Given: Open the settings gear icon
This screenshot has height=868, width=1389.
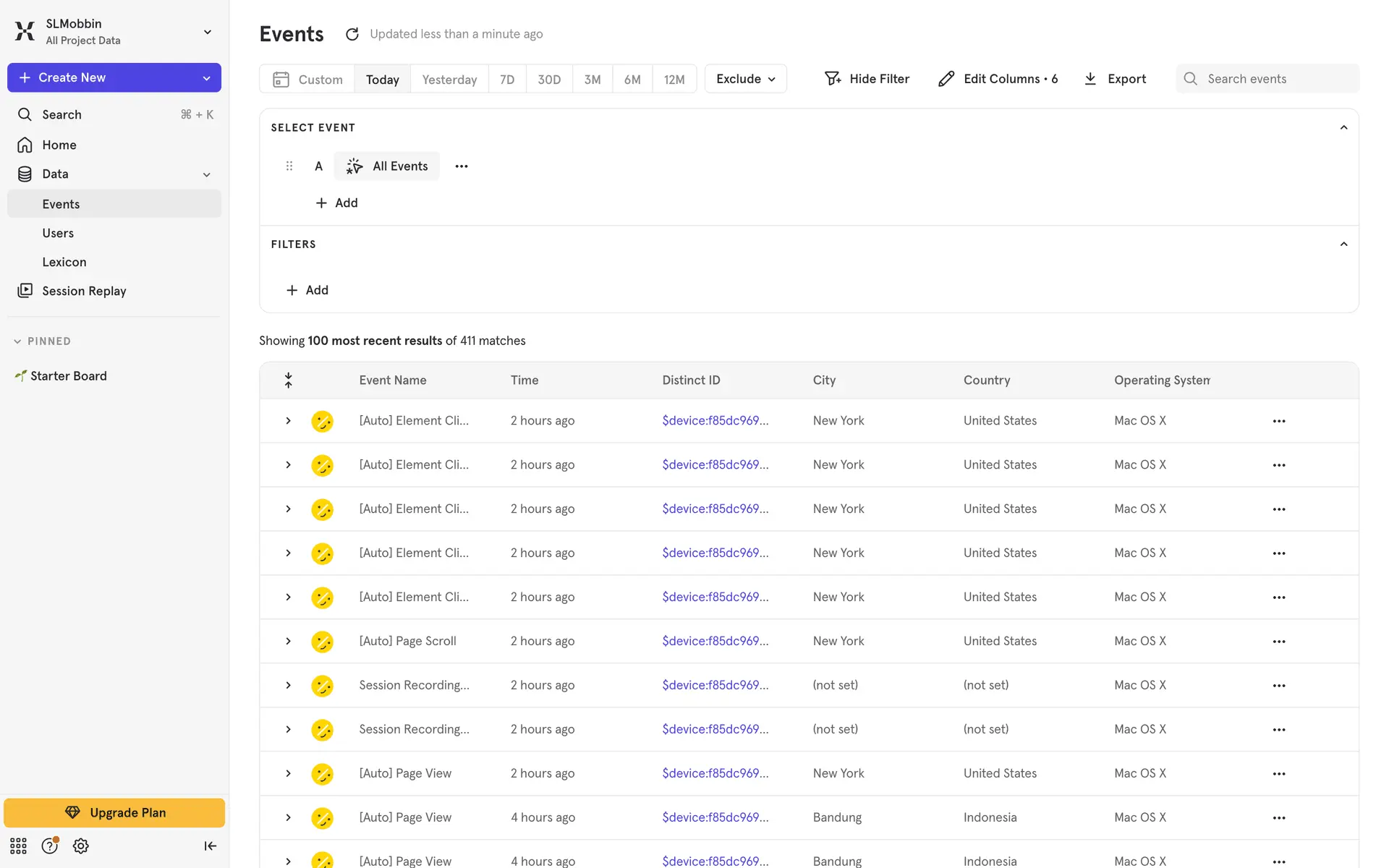Looking at the screenshot, I should pos(81,846).
